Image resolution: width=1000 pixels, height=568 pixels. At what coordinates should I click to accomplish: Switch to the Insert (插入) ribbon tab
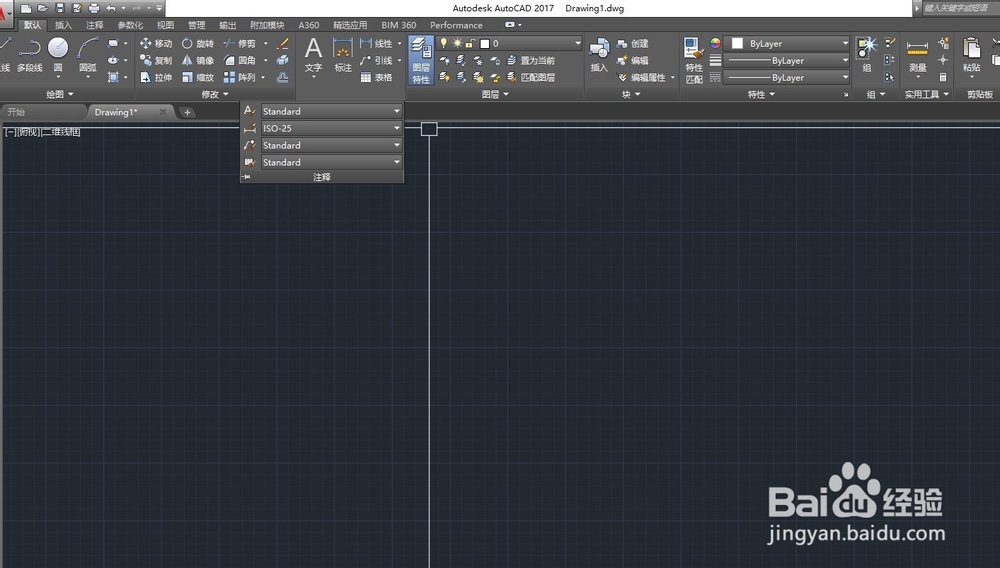[x=63, y=25]
